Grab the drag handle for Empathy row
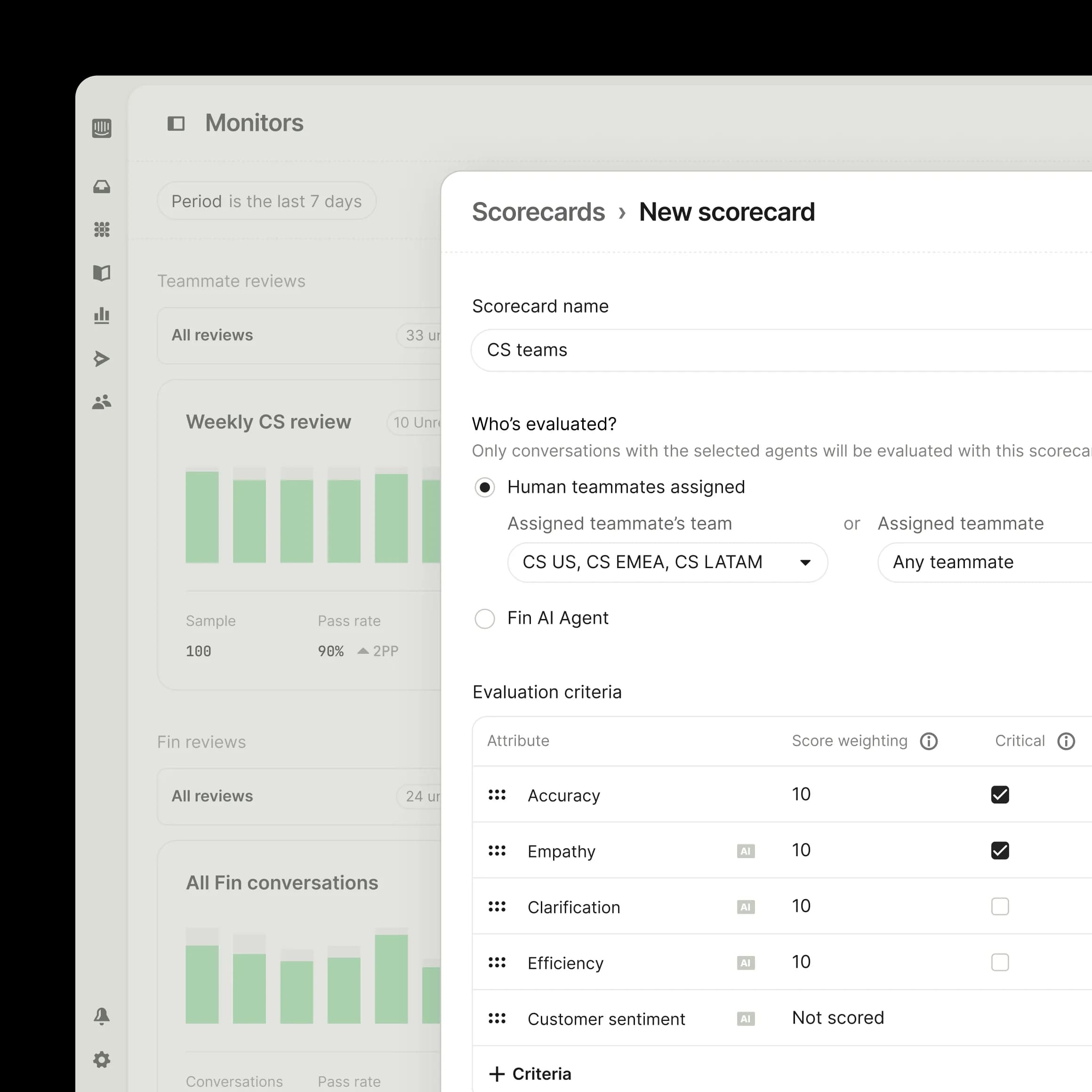The width and height of the screenshot is (1092, 1092). tap(497, 851)
